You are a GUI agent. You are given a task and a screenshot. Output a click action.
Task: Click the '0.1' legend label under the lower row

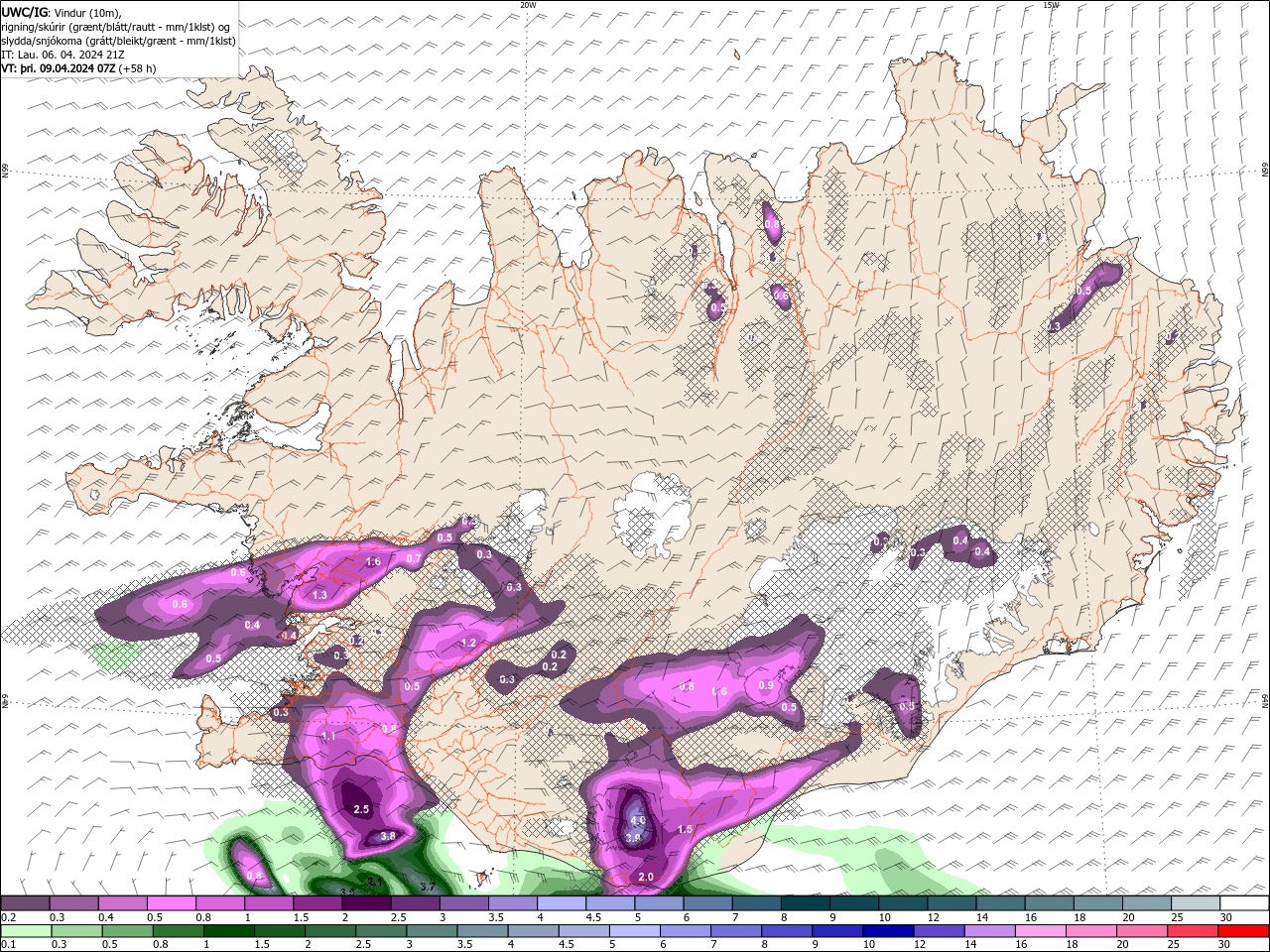coord(8,945)
